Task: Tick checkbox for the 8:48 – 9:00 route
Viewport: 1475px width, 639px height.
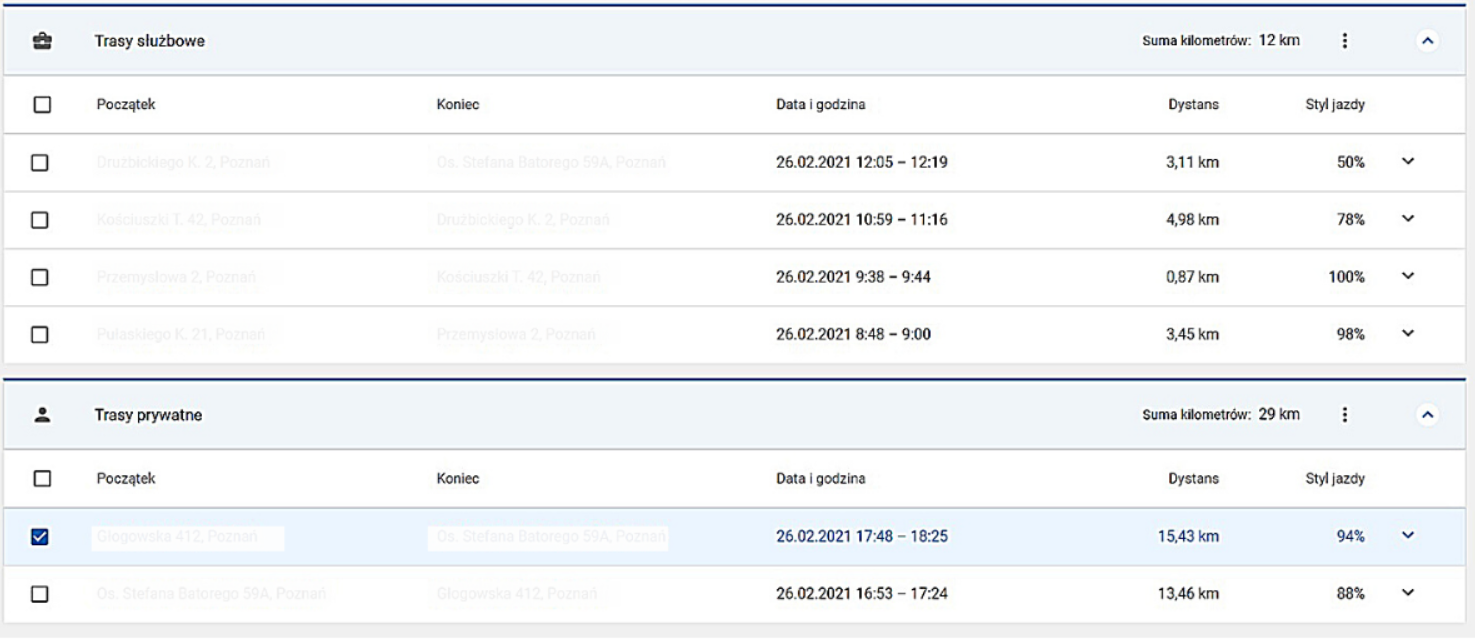Action: (41, 335)
